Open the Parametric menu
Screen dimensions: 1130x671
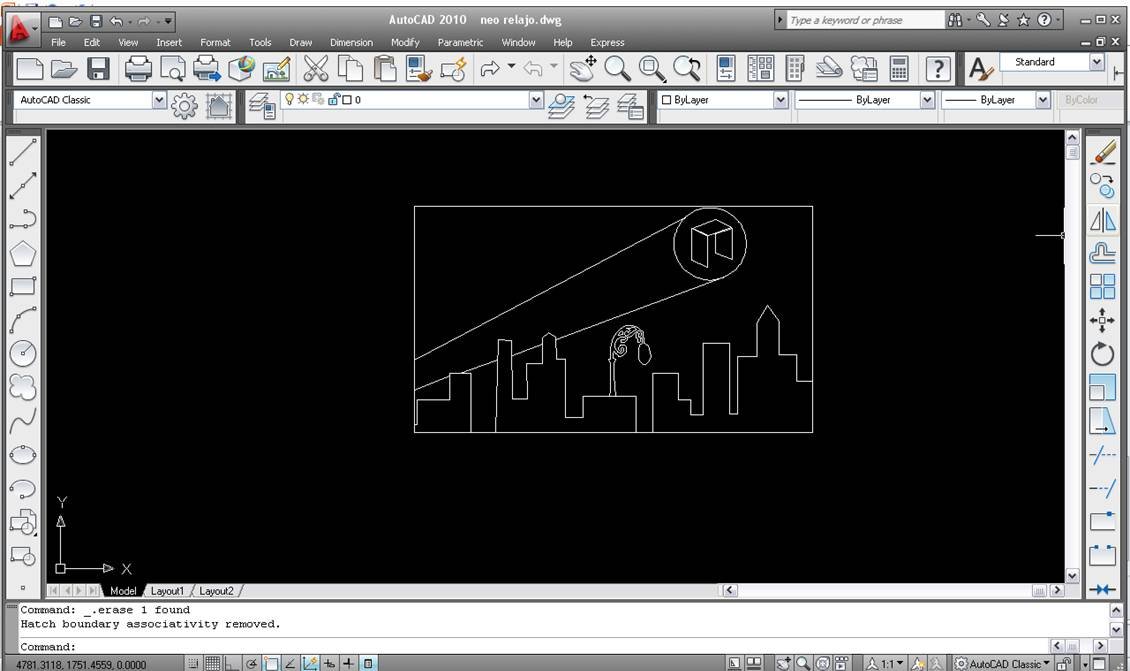(460, 43)
